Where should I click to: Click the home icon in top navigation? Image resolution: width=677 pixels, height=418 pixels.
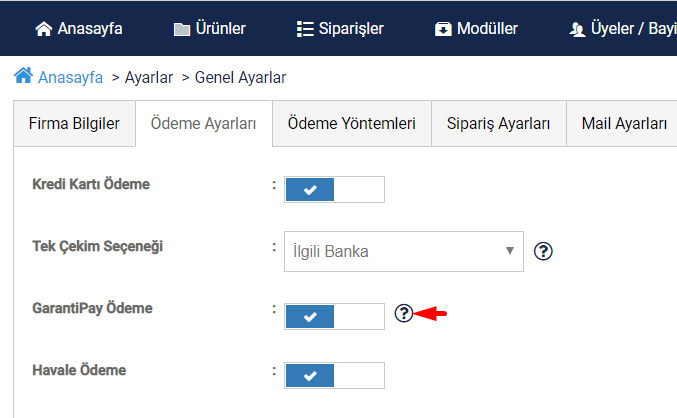coord(44,29)
